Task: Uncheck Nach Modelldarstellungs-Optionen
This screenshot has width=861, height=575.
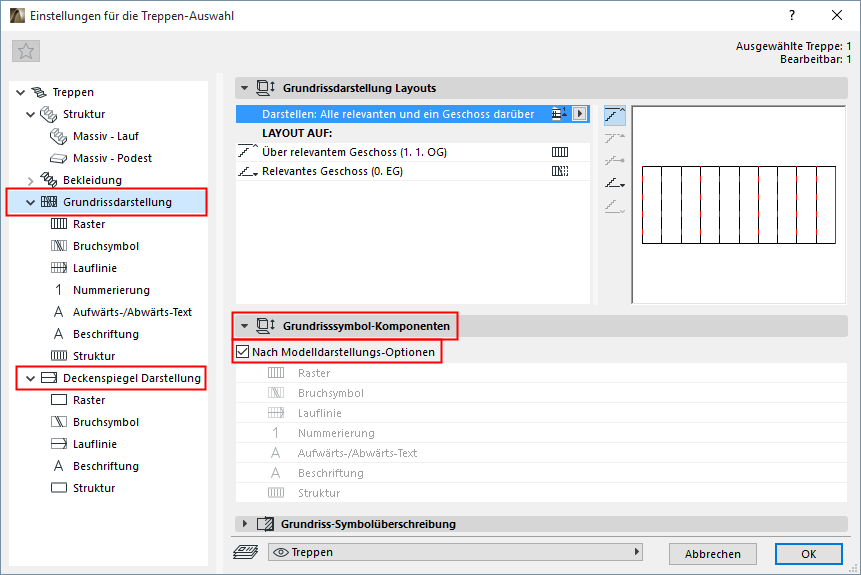Action: pos(243,352)
